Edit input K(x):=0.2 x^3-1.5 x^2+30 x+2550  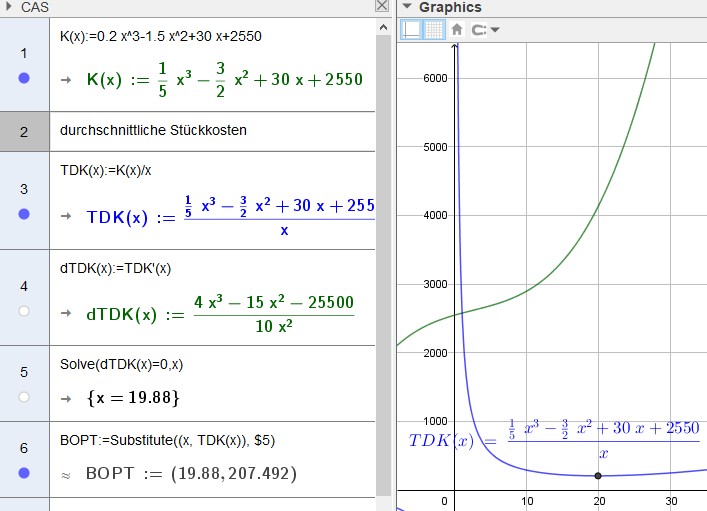point(161,36)
